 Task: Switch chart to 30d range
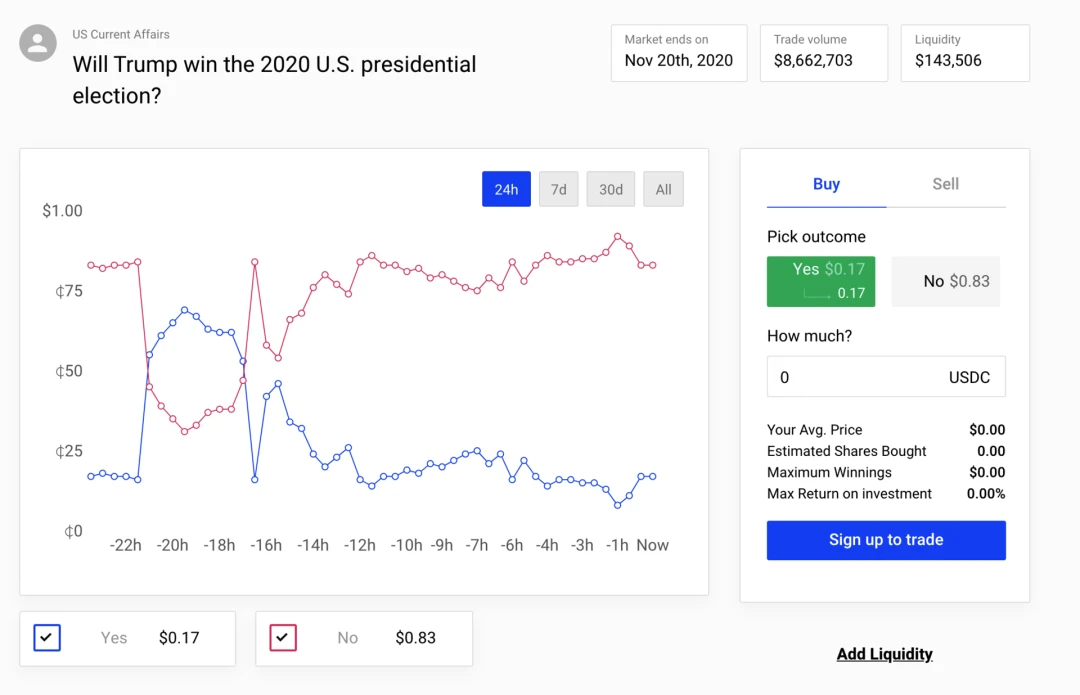tap(610, 189)
